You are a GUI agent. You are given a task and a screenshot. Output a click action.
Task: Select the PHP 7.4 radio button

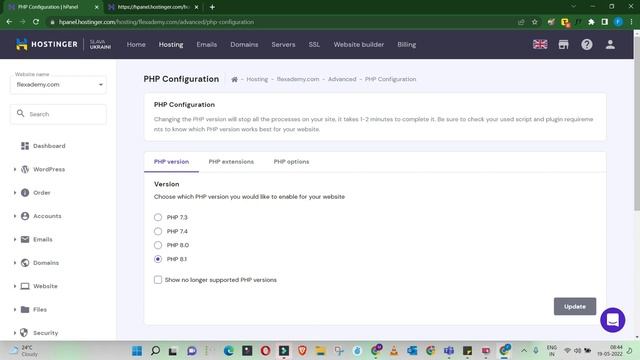[158, 231]
